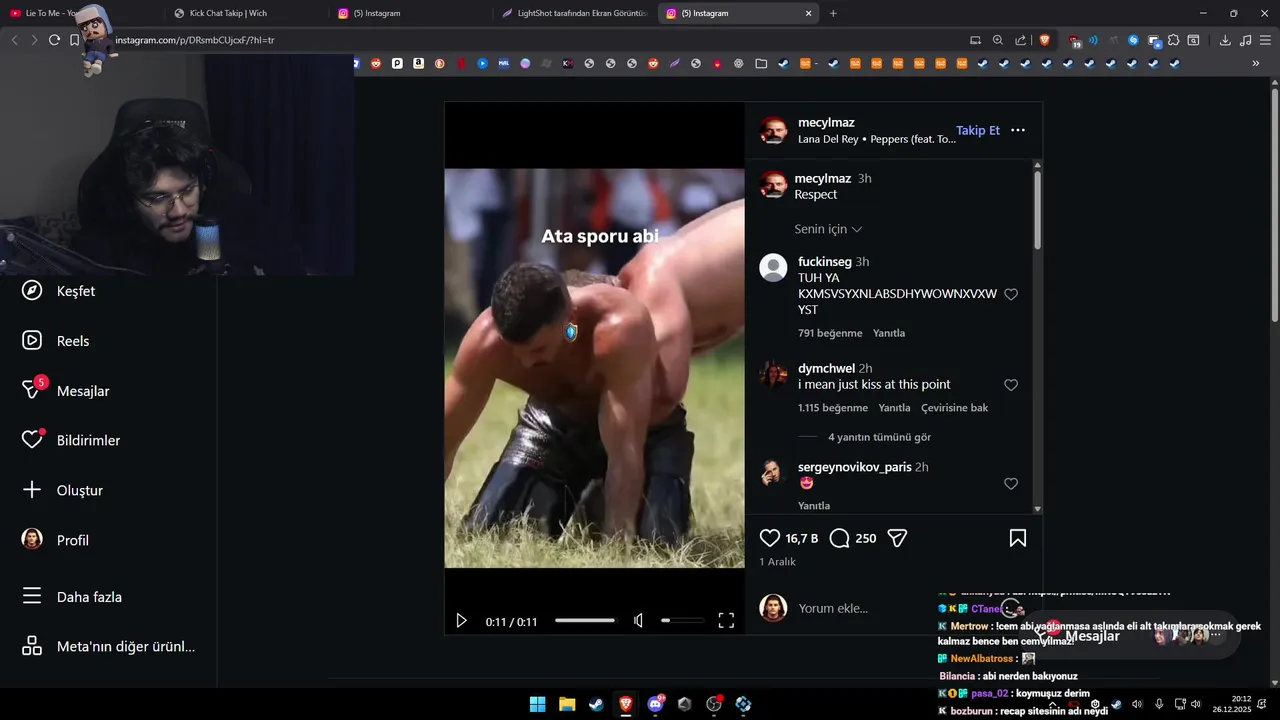Open Brave Shields lion icon
1280x720 pixels.
[x=1045, y=40]
